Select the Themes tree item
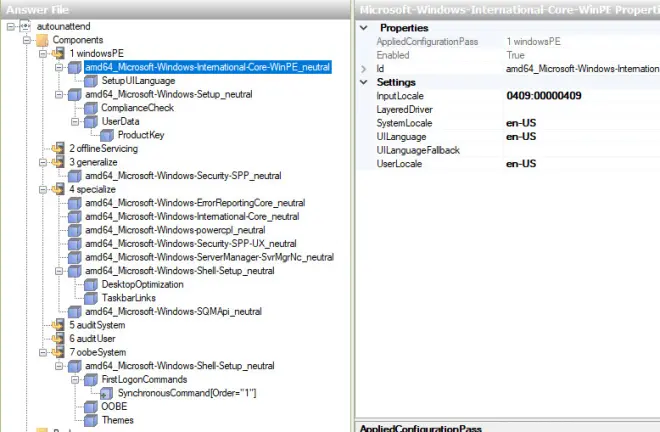Screen dimensions: 660x432 click(x=117, y=420)
